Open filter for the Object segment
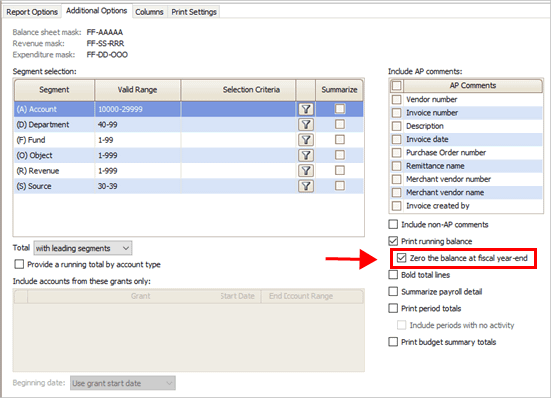This screenshot has width=551, height=398. (x=306, y=155)
